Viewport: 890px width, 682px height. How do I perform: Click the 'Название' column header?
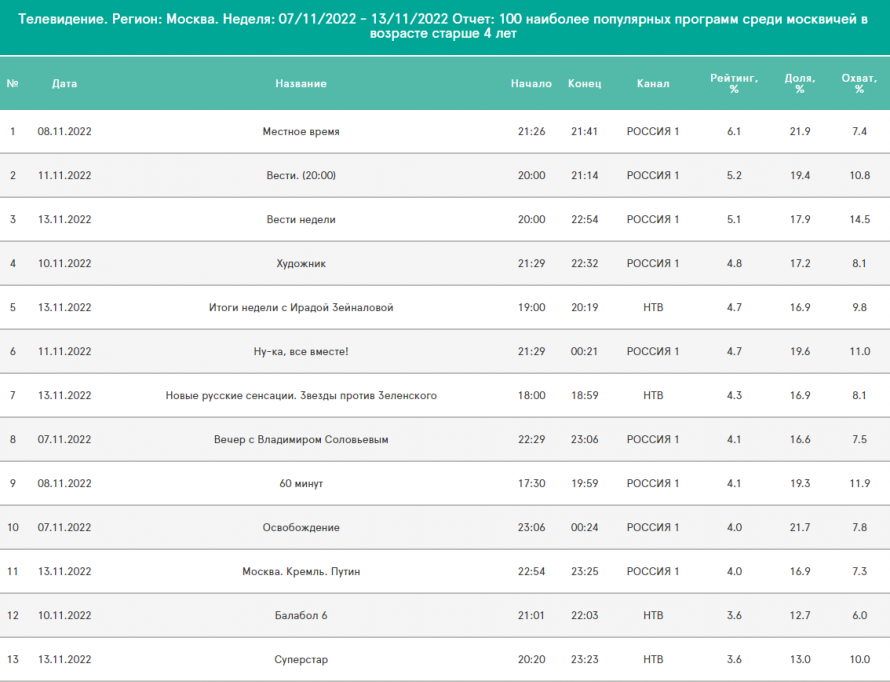(301, 83)
